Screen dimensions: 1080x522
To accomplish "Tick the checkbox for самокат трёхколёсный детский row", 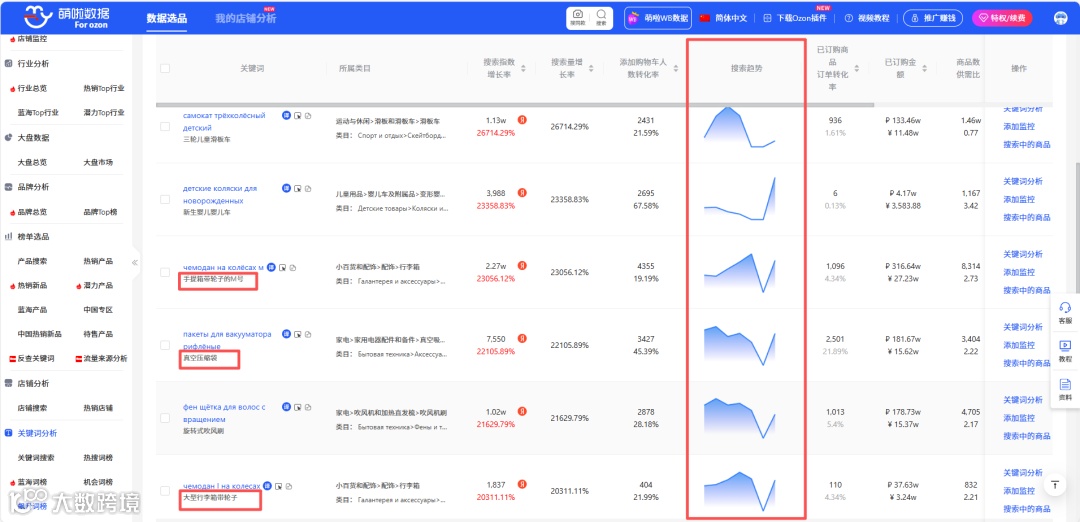I will [x=165, y=127].
